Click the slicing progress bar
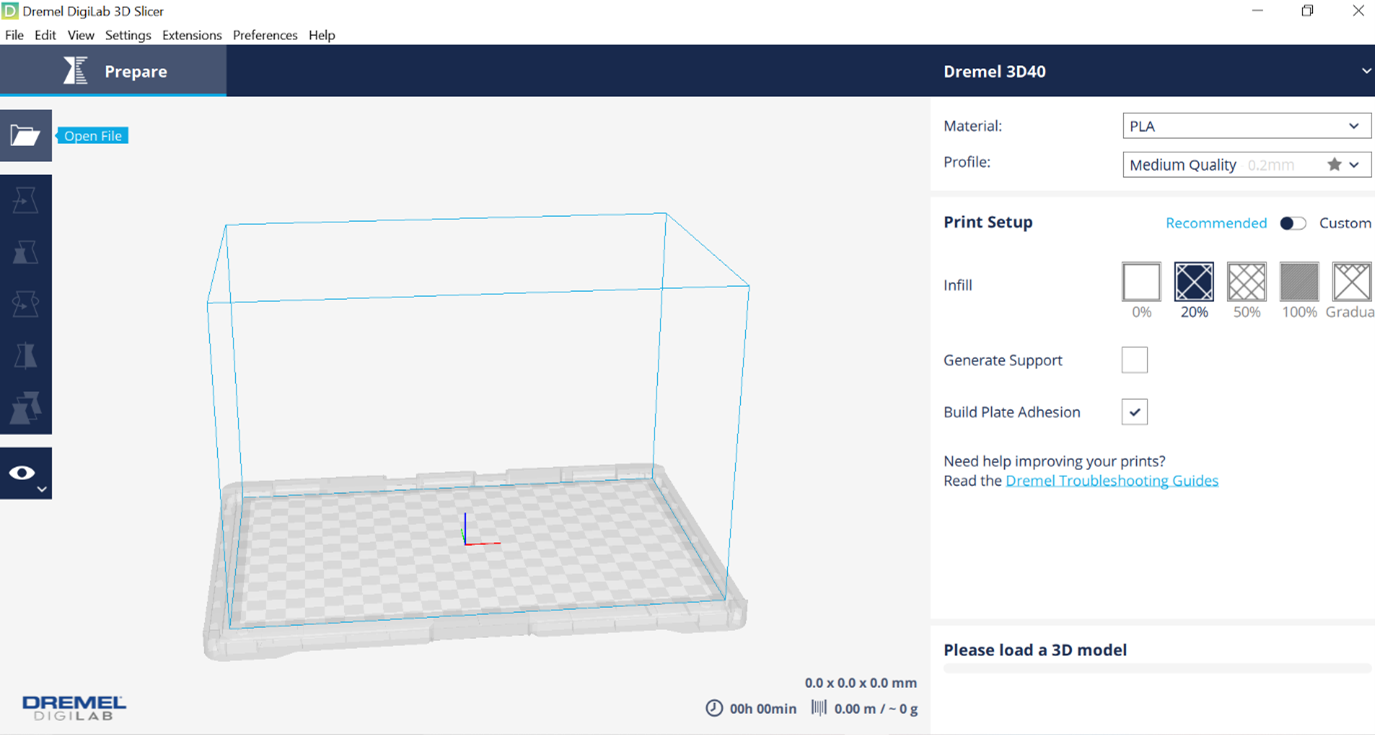Image resolution: width=1375 pixels, height=735 pixels. (x=1158, y=668)
